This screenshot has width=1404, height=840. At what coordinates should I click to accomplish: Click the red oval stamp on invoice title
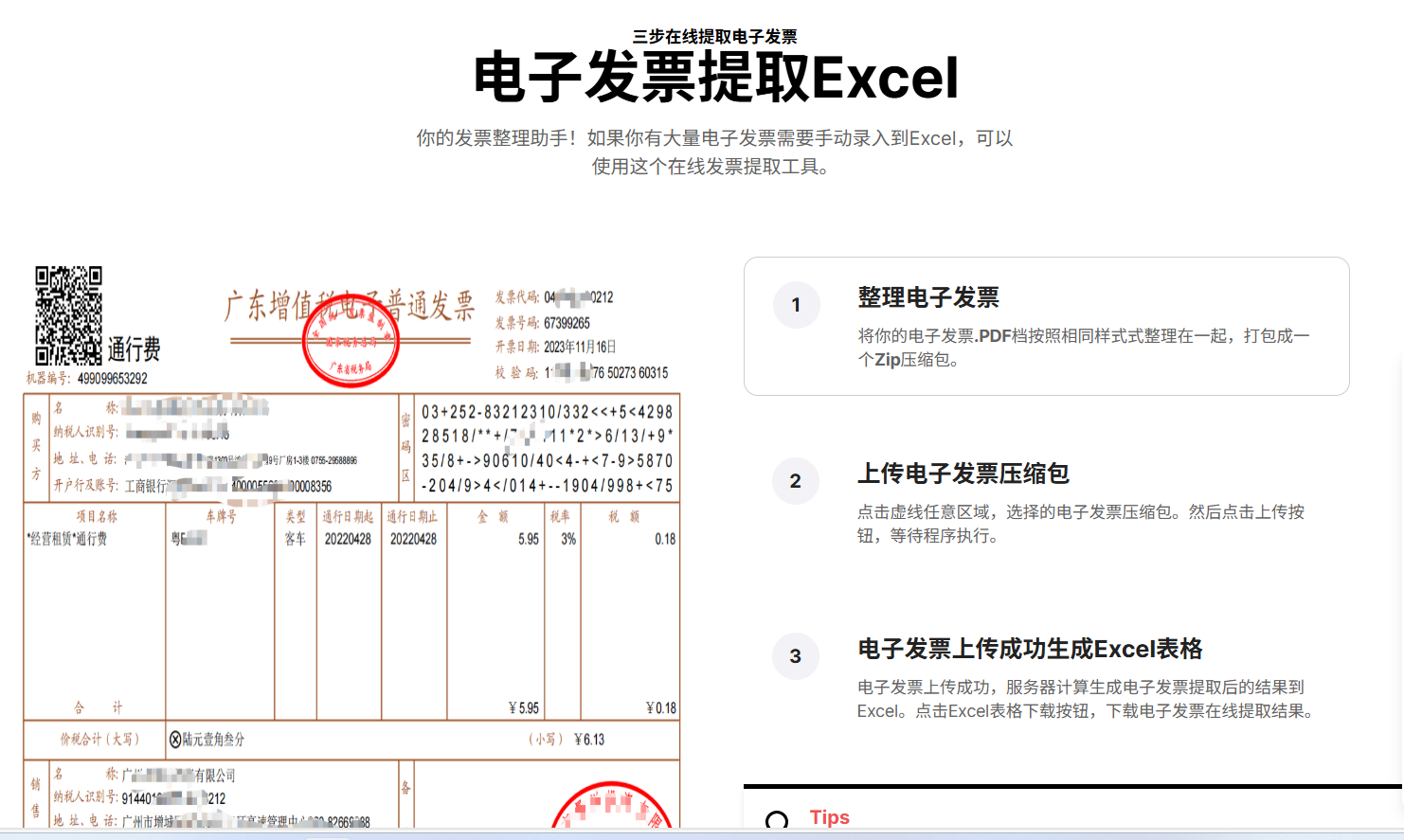(351, 343)
